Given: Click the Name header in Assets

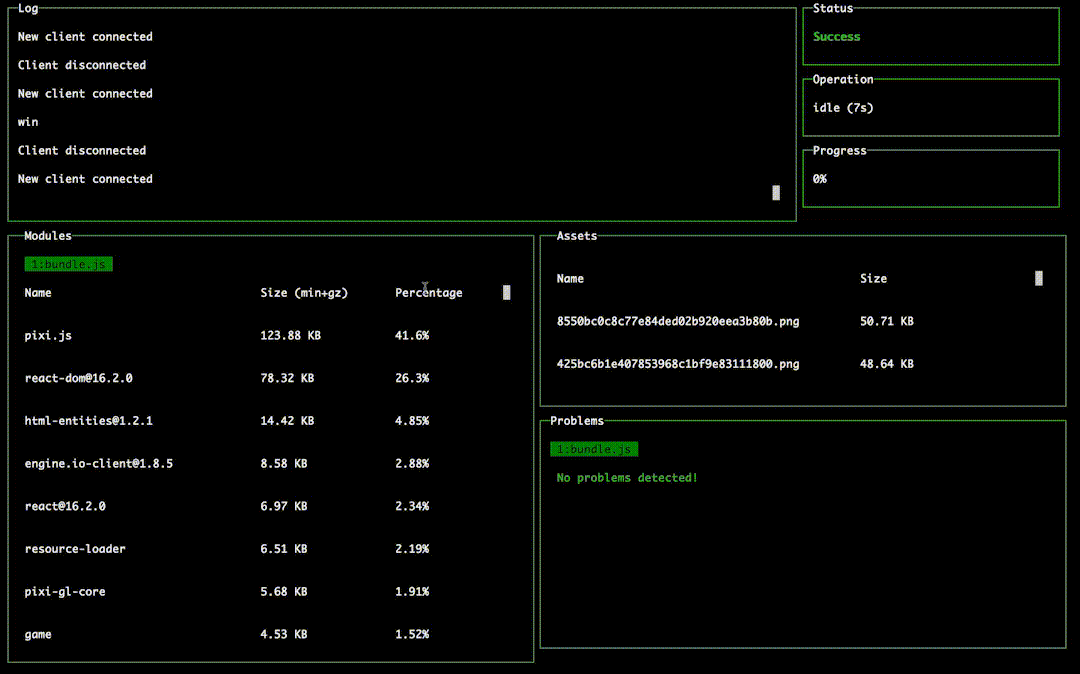Looking at the screenshot, I should [x=570, y=279].
